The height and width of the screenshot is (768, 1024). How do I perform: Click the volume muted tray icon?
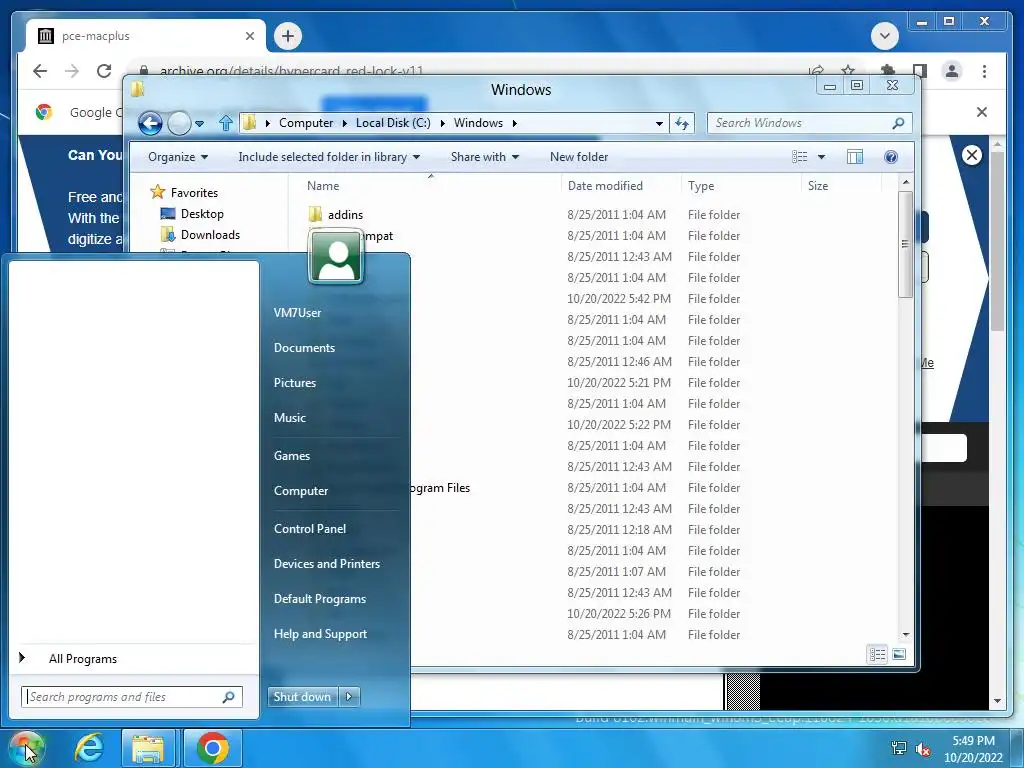923,748
